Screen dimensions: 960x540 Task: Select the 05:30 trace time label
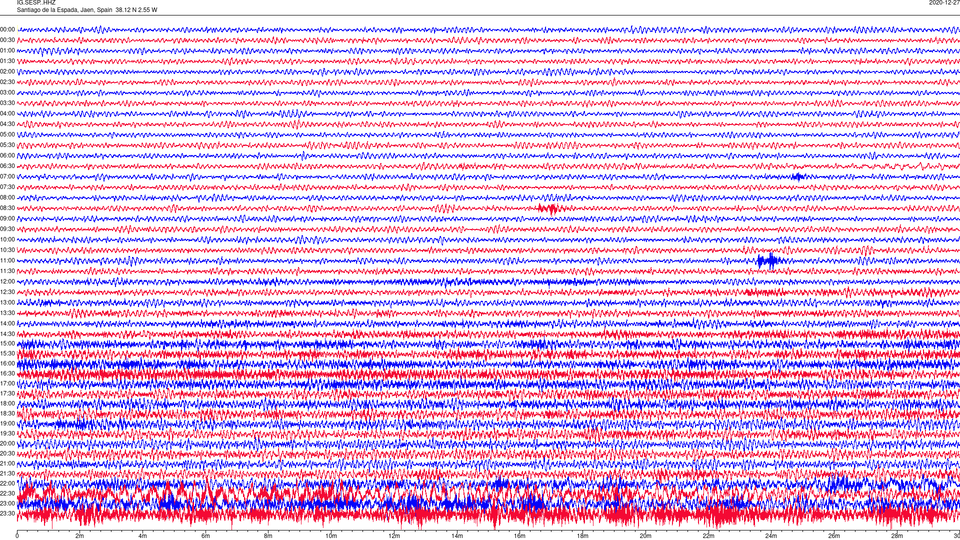(7, 144)
